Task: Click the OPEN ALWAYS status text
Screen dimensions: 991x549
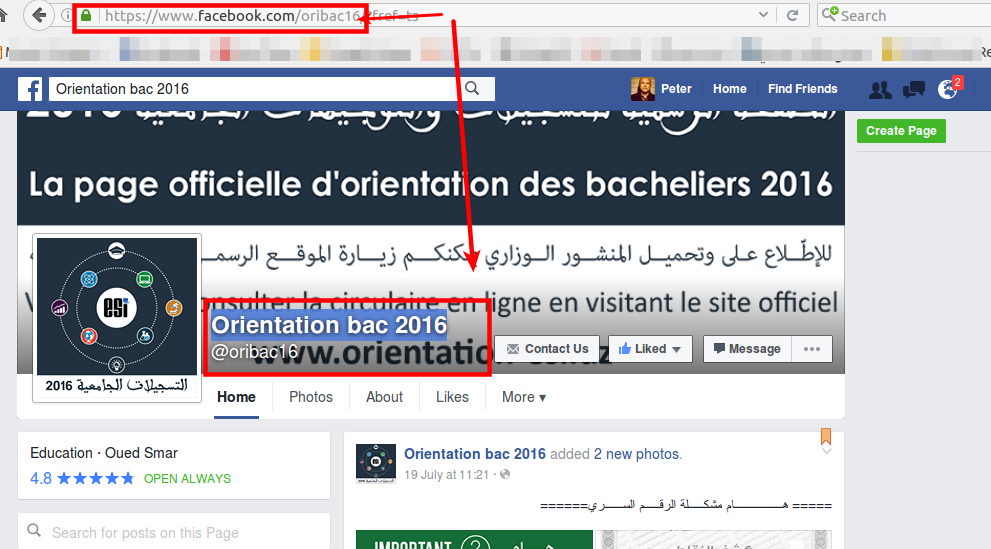Action: [x=187, y=479]
